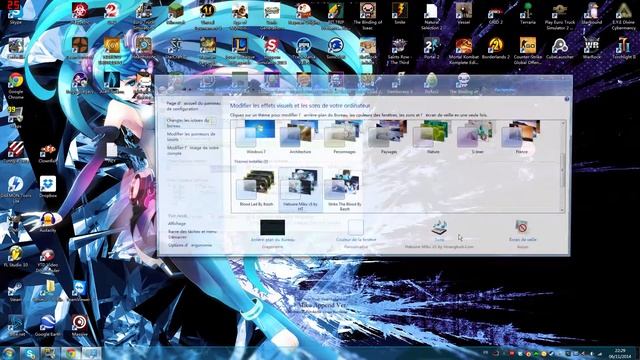The image size is (640, 360).
Task: Launch Smite desktop shortcut
Action: coord(400,13)
